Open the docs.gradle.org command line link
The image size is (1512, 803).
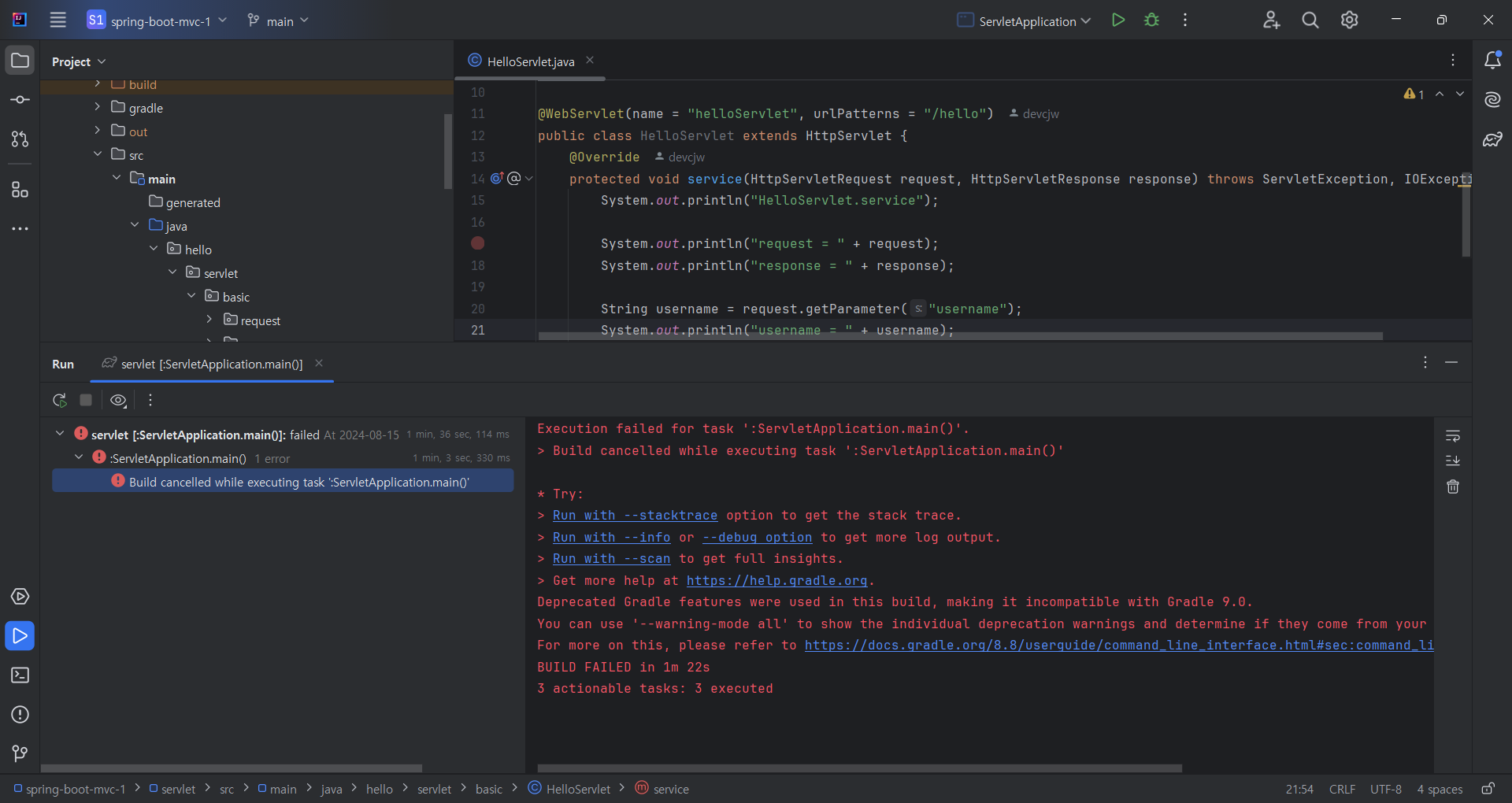click(1119, 646)
